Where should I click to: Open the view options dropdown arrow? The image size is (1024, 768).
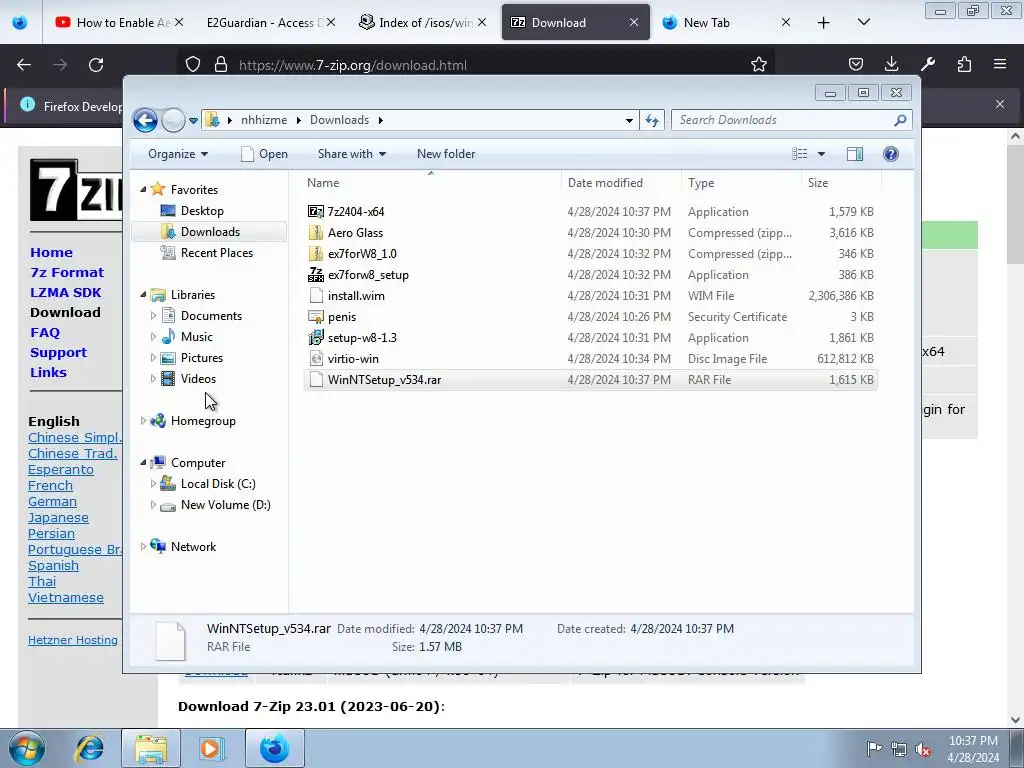(822, 154)
